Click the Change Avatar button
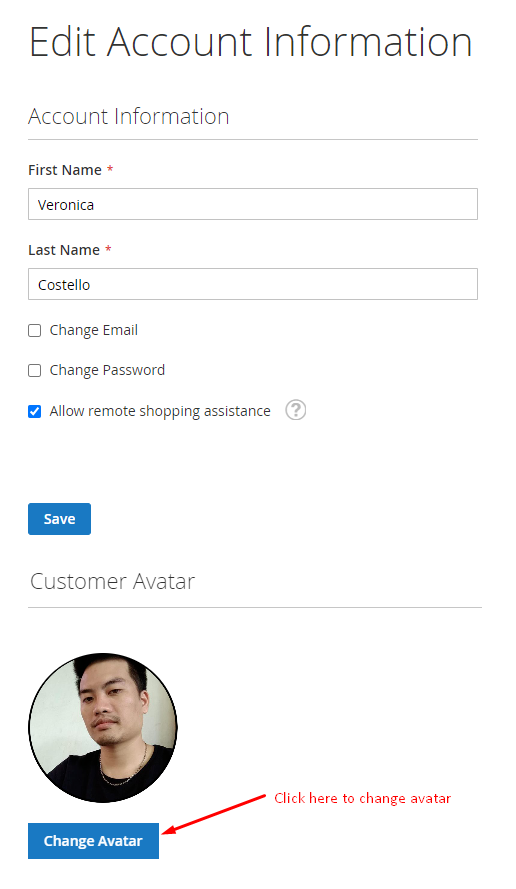Viewport: 516px width, 889px height. click(x=94, y=841)
